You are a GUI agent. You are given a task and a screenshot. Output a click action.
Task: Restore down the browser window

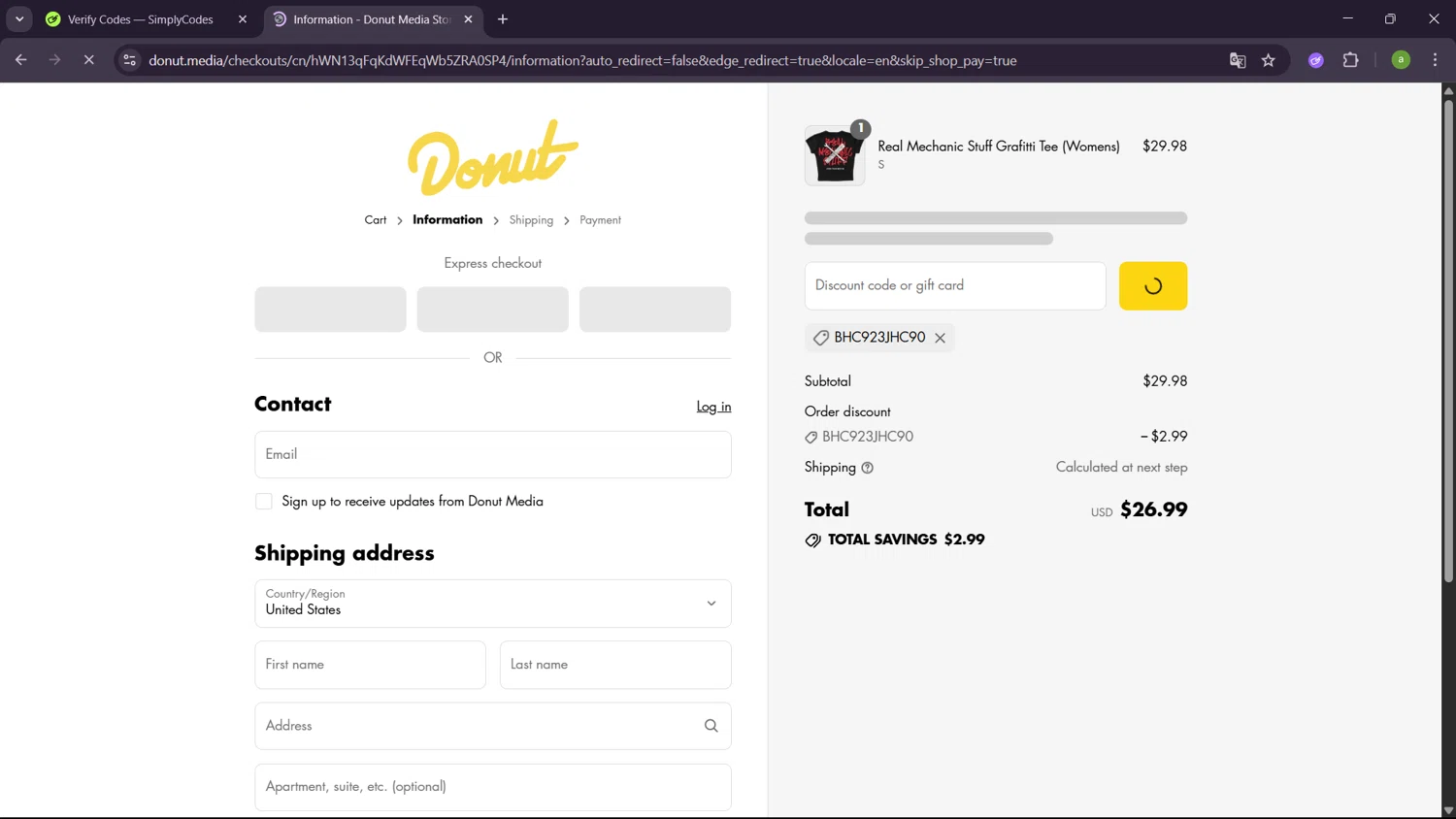click(x=1390, y=18)
